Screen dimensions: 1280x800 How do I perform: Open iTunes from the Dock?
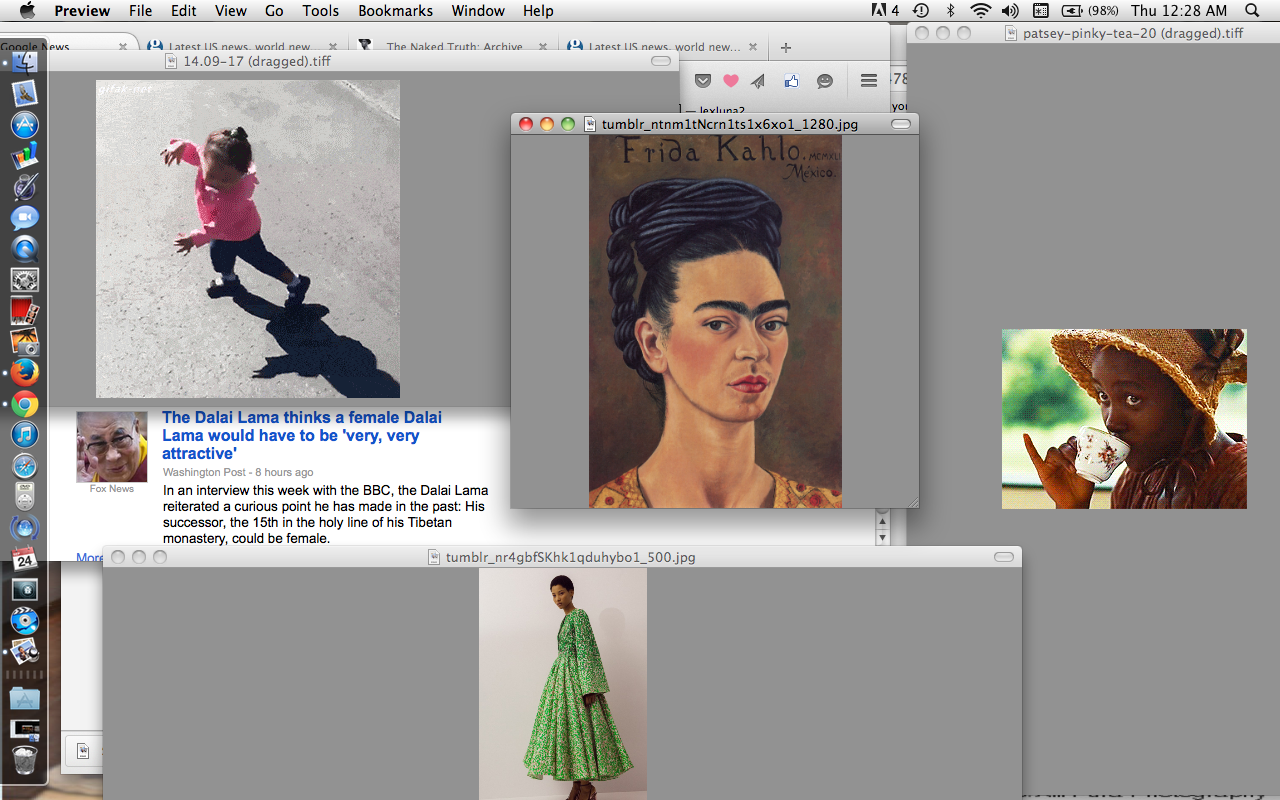point(25,435)
